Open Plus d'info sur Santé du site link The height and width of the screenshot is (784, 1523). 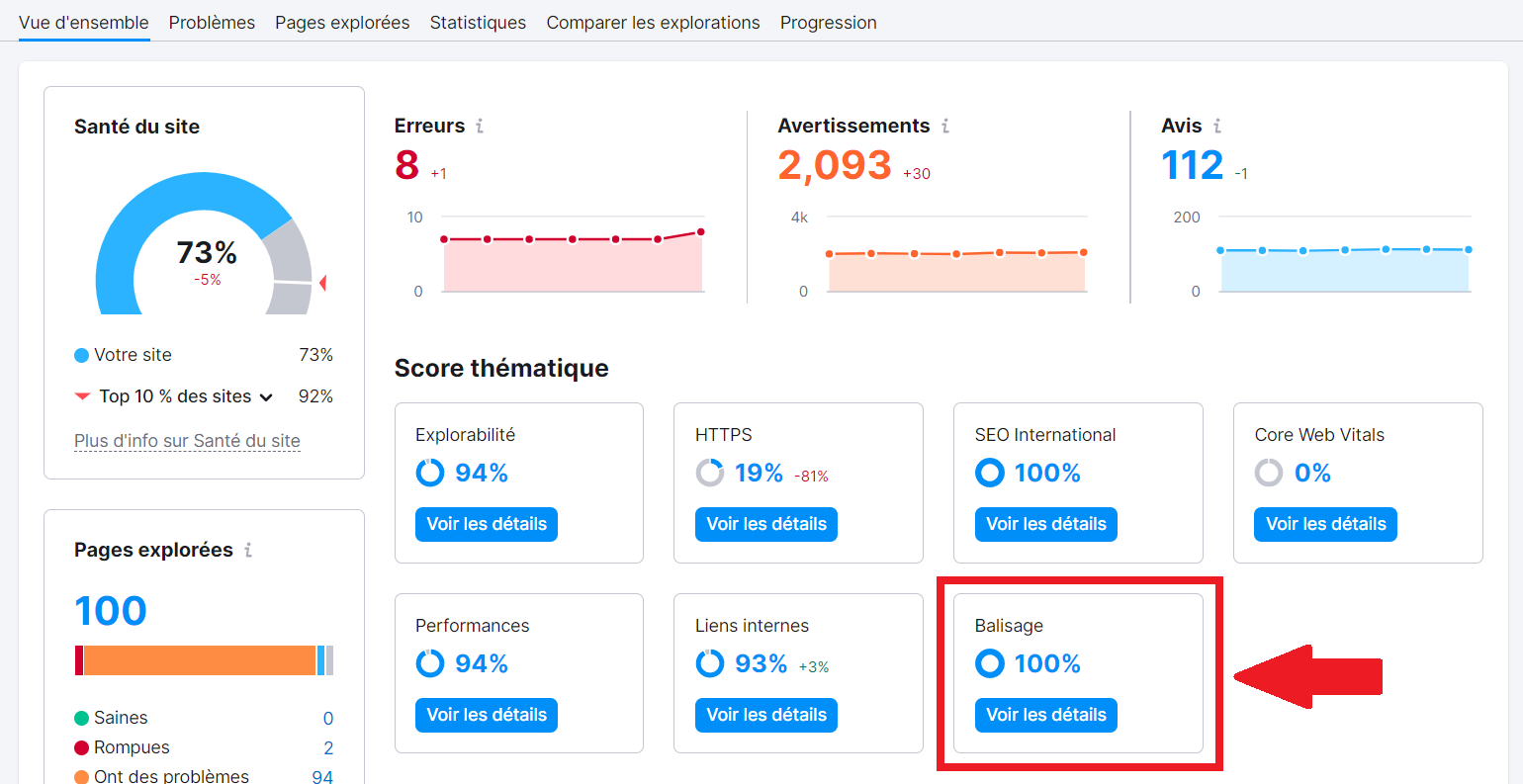187,441
